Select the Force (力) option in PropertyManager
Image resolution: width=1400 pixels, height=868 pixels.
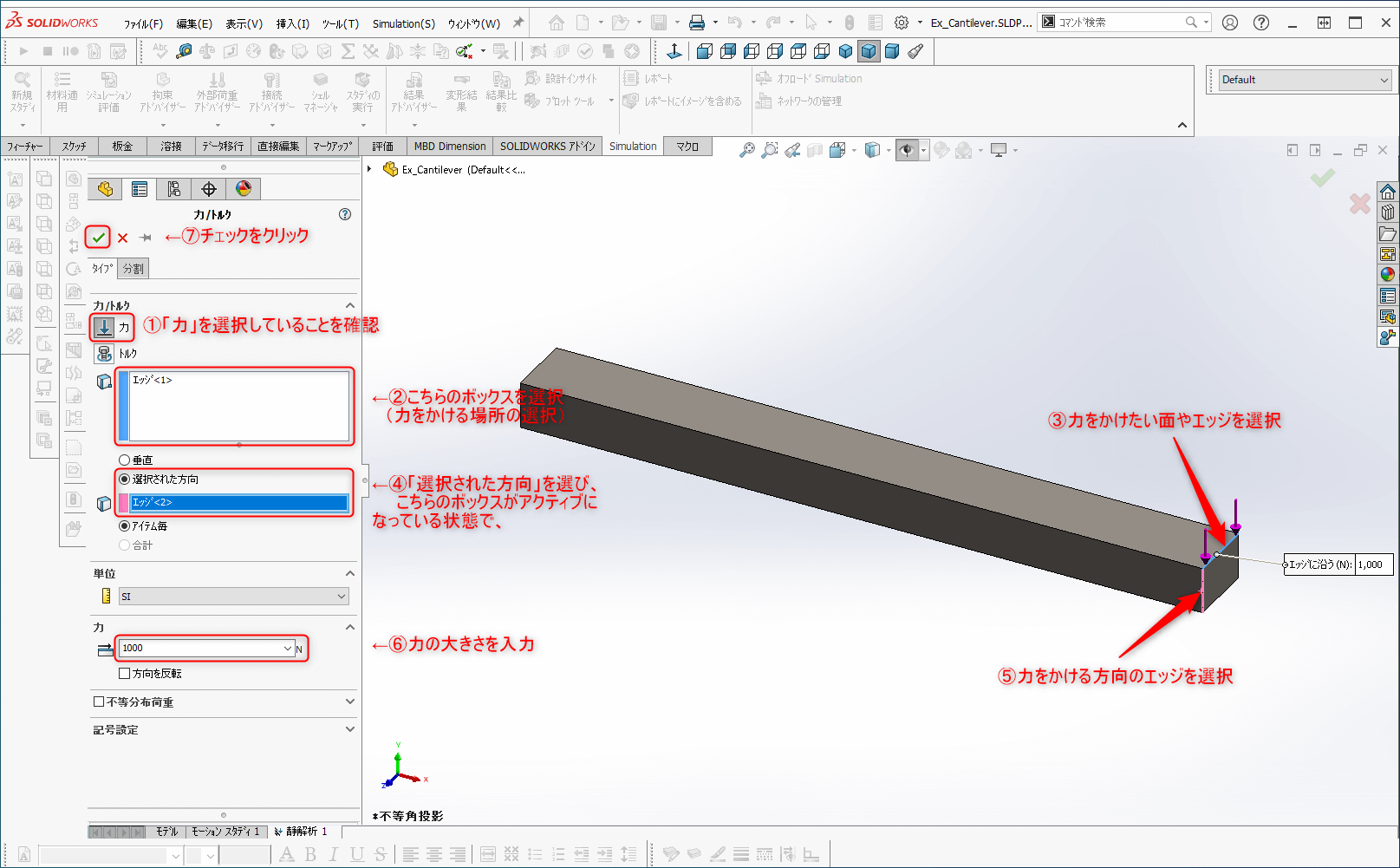pyautogui.click(x=105, y=328)
